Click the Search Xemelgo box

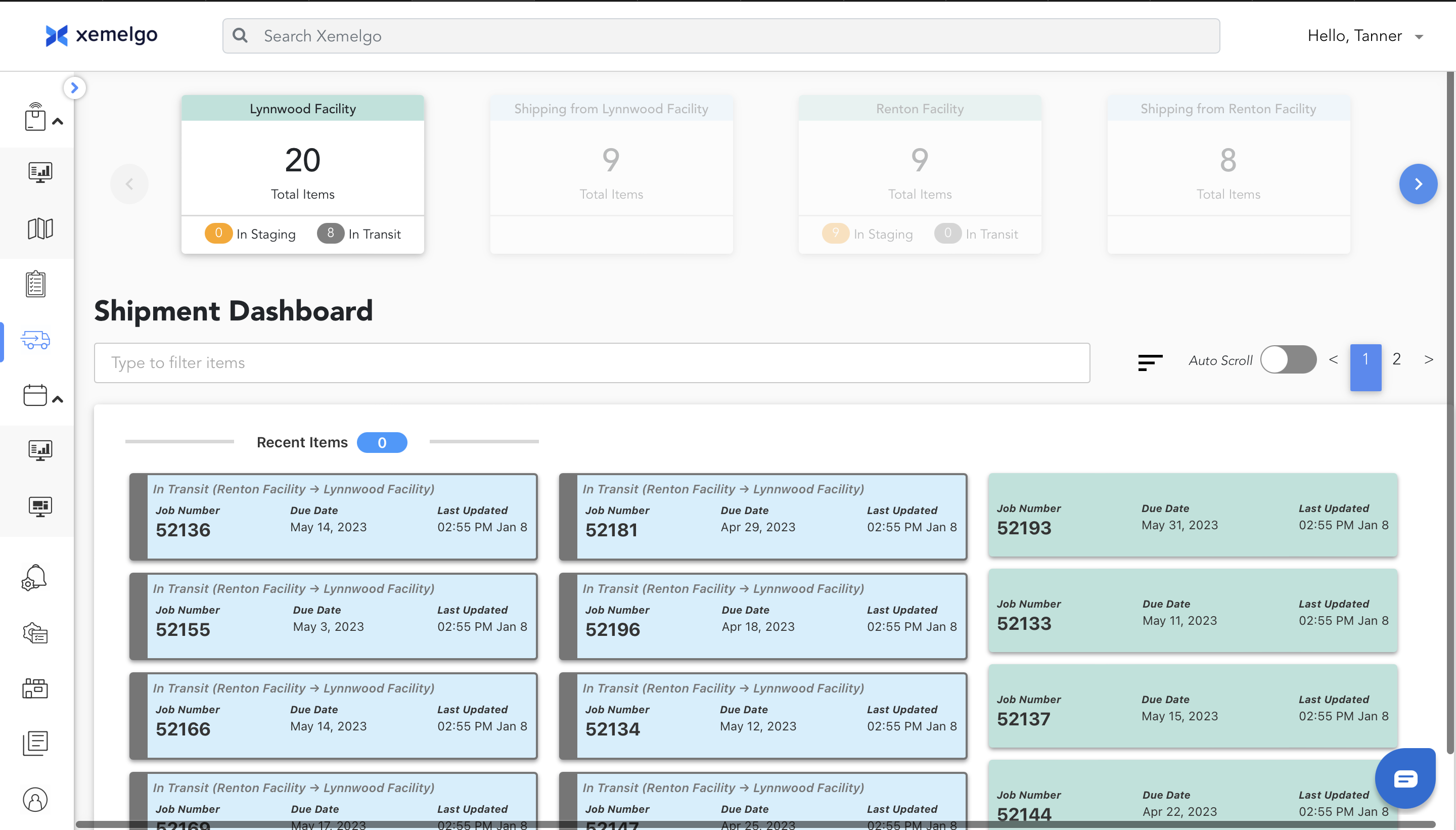(720, 36)
